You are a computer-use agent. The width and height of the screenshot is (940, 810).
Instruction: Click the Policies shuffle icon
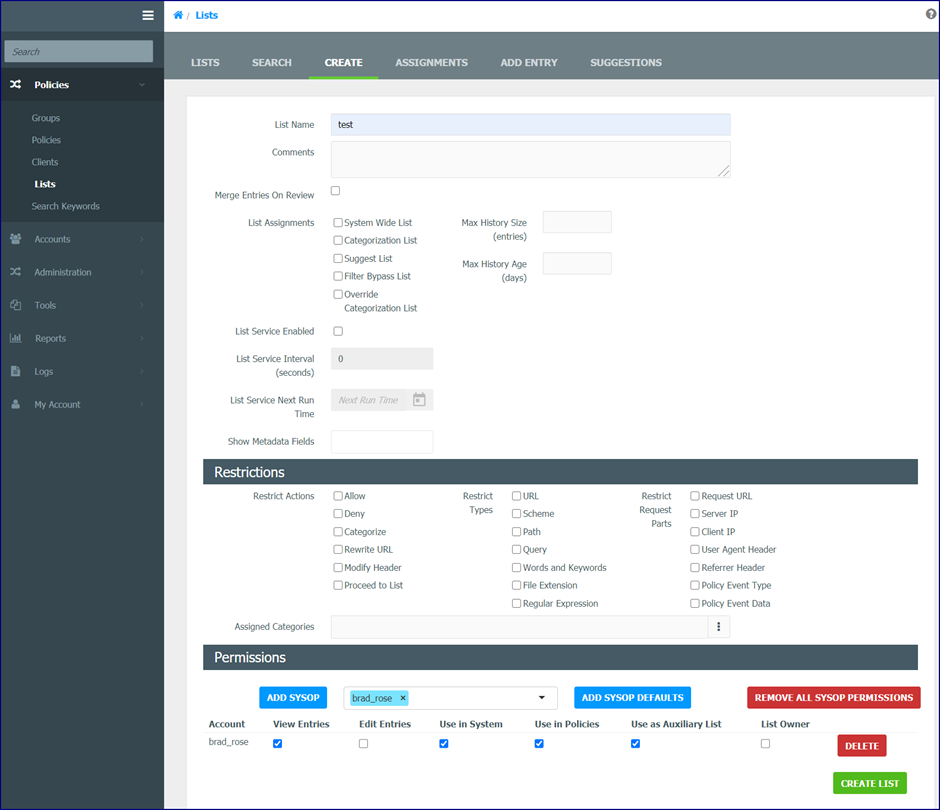click(x=16, y=85)
